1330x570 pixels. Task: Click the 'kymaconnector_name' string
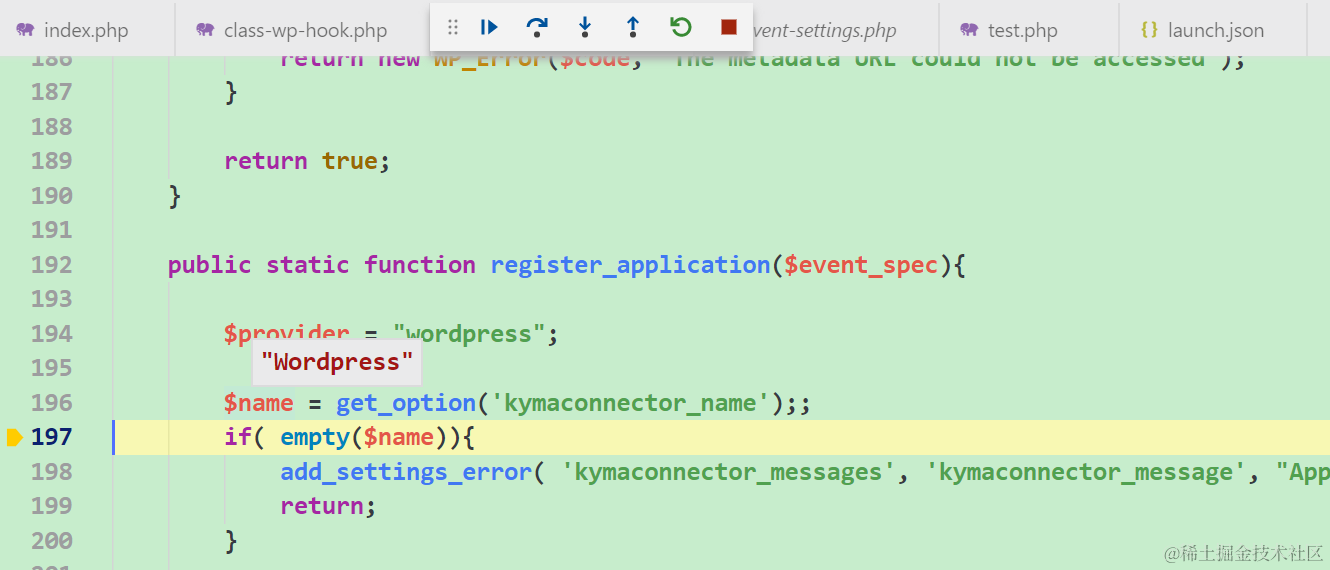coord(631,403)
